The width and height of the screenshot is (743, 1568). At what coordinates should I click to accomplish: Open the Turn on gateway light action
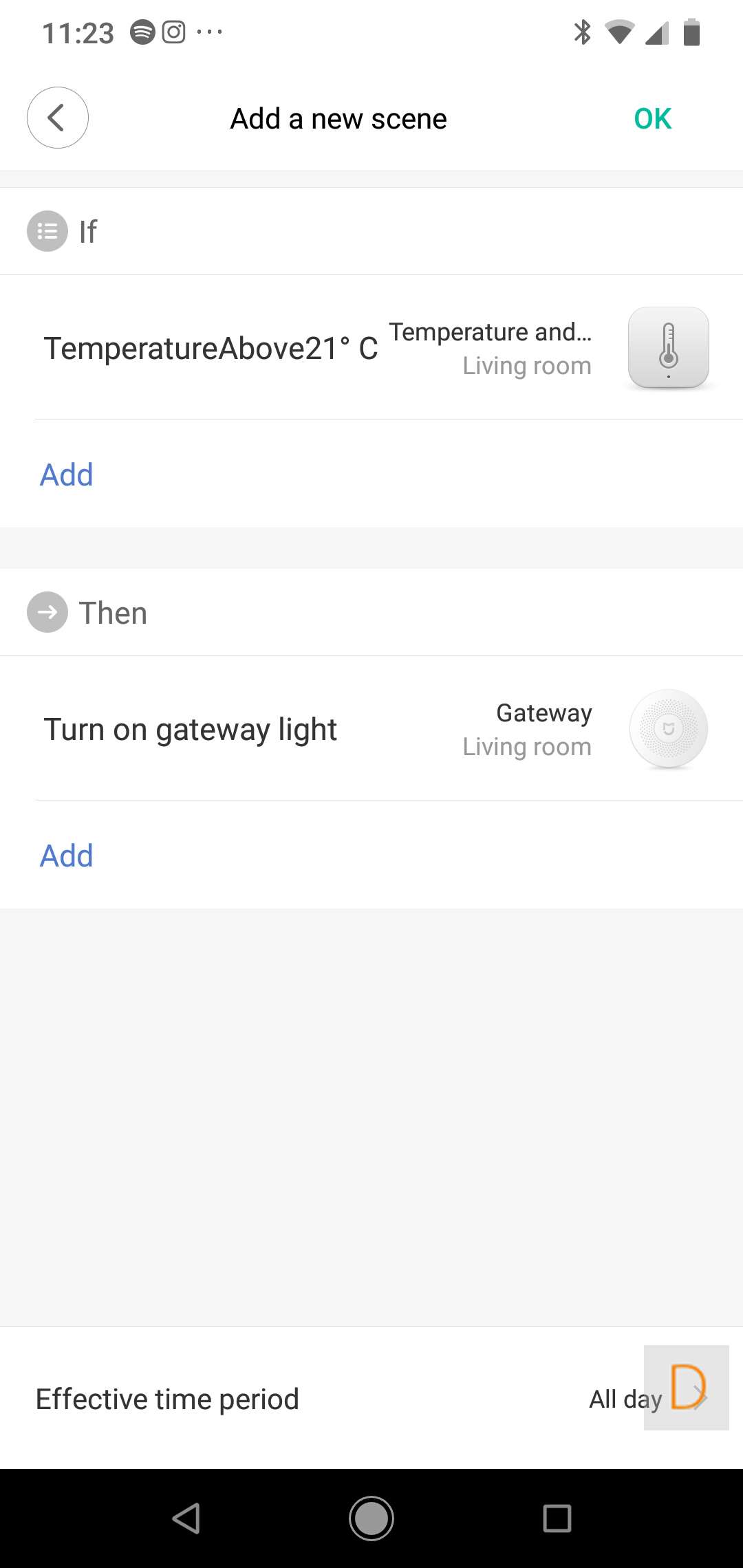(x=191, y=730)
